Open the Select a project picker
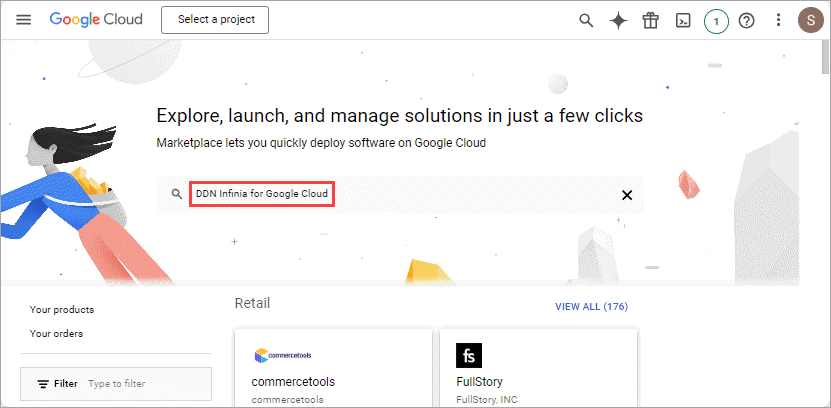Screen dimensions: 831x408 pos(215,20)
